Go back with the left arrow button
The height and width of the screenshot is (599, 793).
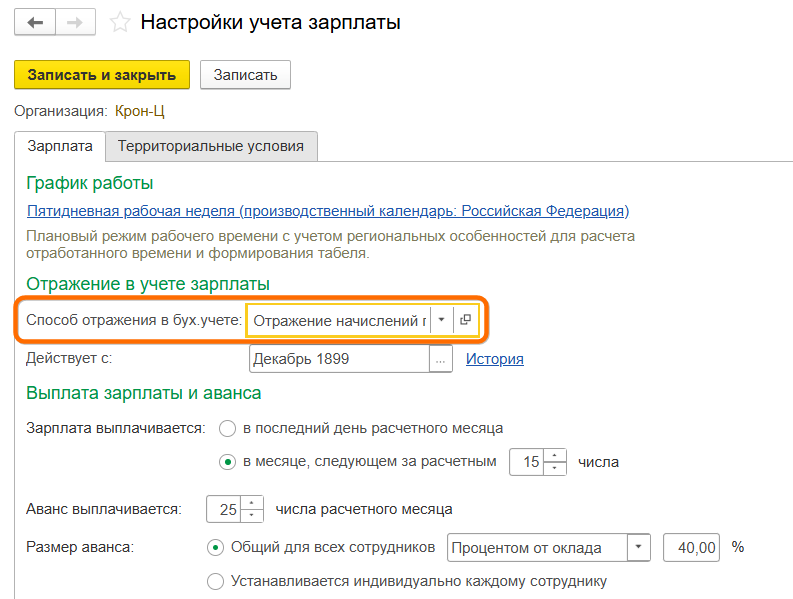pos(35,23)
